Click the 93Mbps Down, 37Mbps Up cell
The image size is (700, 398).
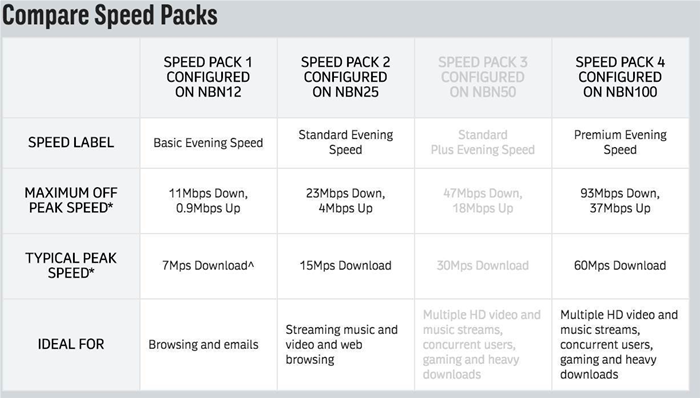pyautogui.click(x=620, y=201)
